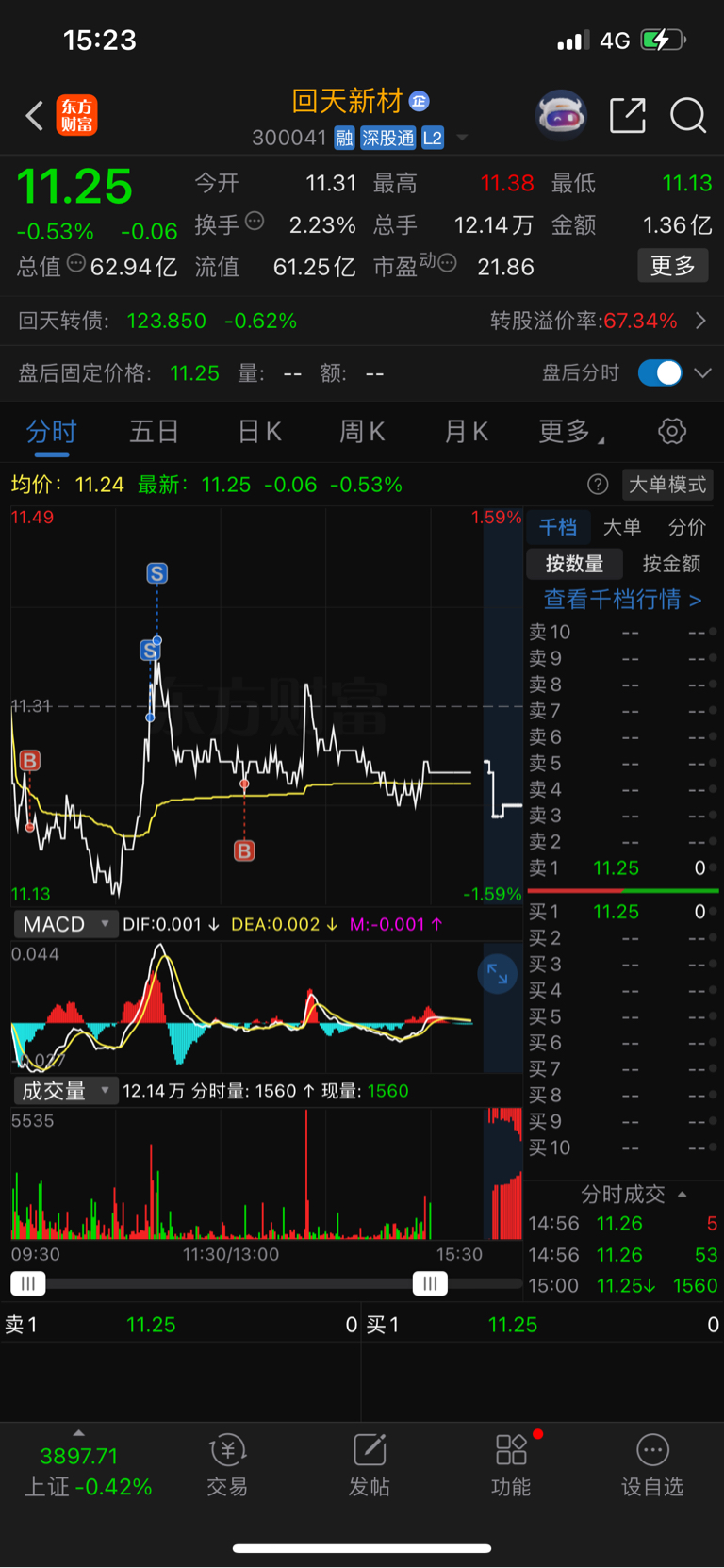This screenshot has height=1568, width=724.
Task: Tap the 融 margin badge
Action: pos(344,139)
